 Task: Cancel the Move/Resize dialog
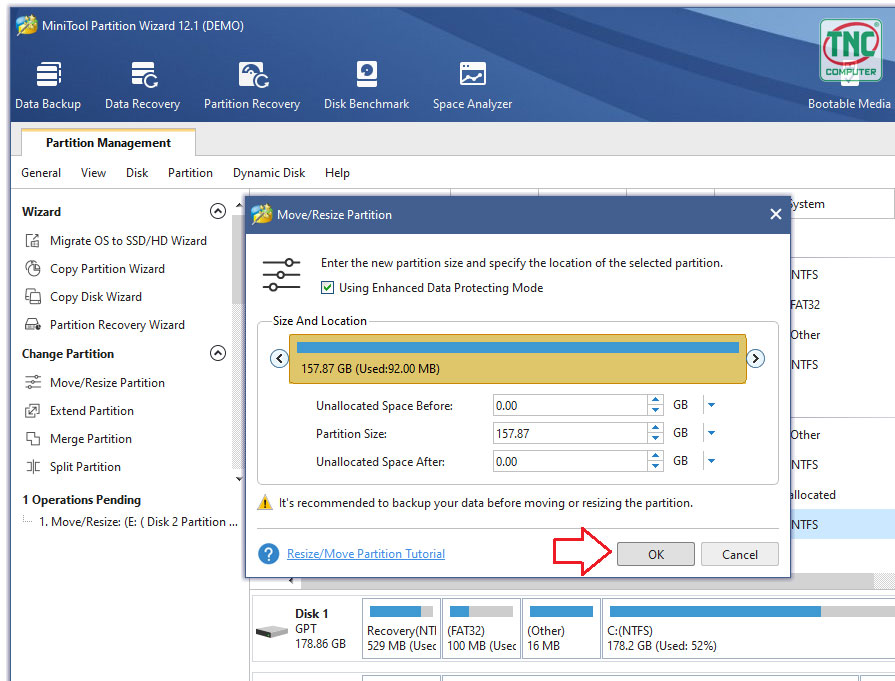coord(740,554)
